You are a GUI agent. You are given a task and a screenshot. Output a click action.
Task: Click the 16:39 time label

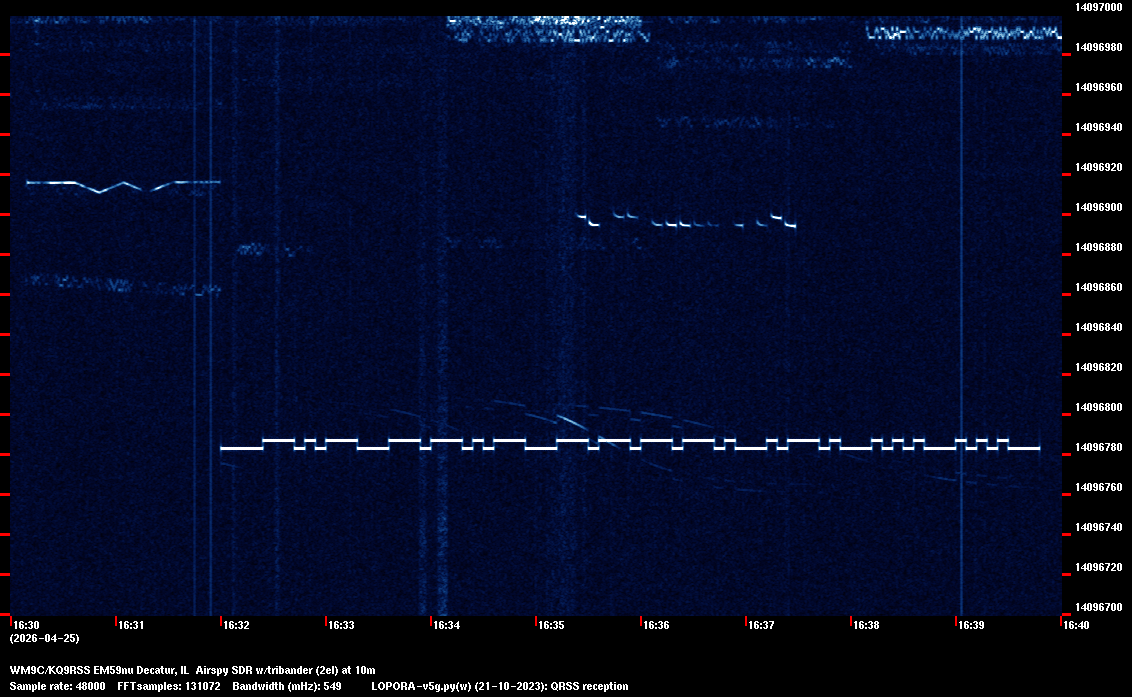(972, 625)
